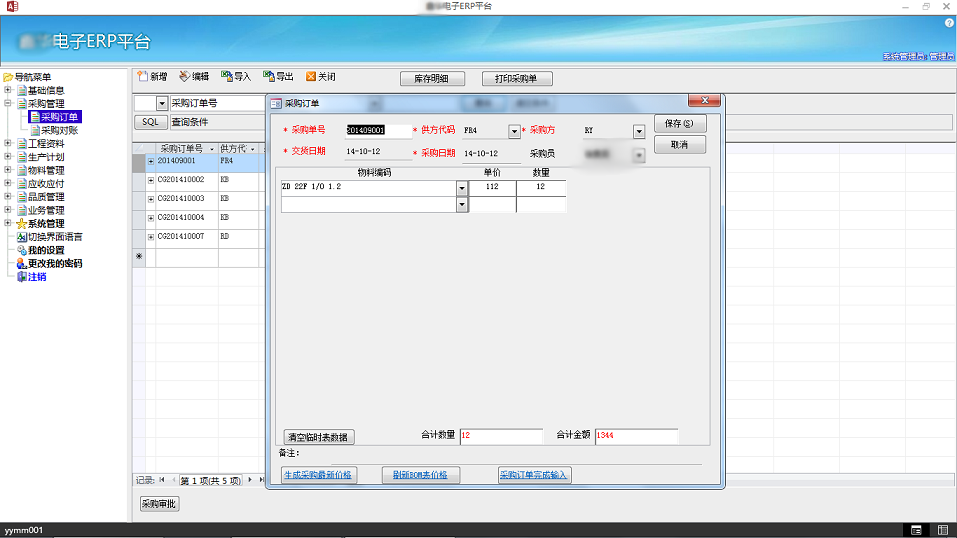The width and height of the screenshot is (957, 538).
Task: Expand the 基础信息 tree node
Action: pos(8,90)
